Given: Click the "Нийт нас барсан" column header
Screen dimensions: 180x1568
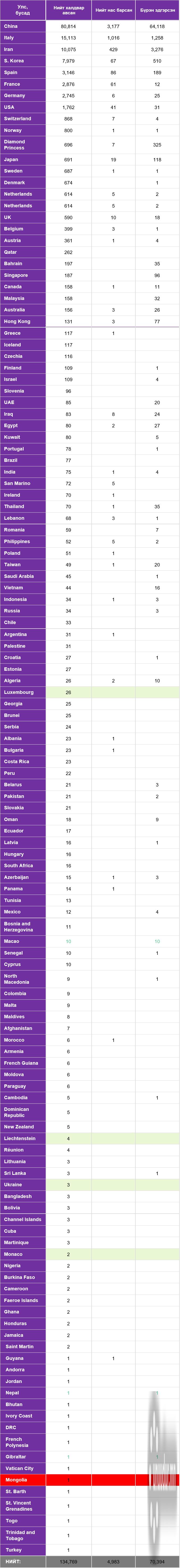Looking at the screenshot, I should coord(113,10).
